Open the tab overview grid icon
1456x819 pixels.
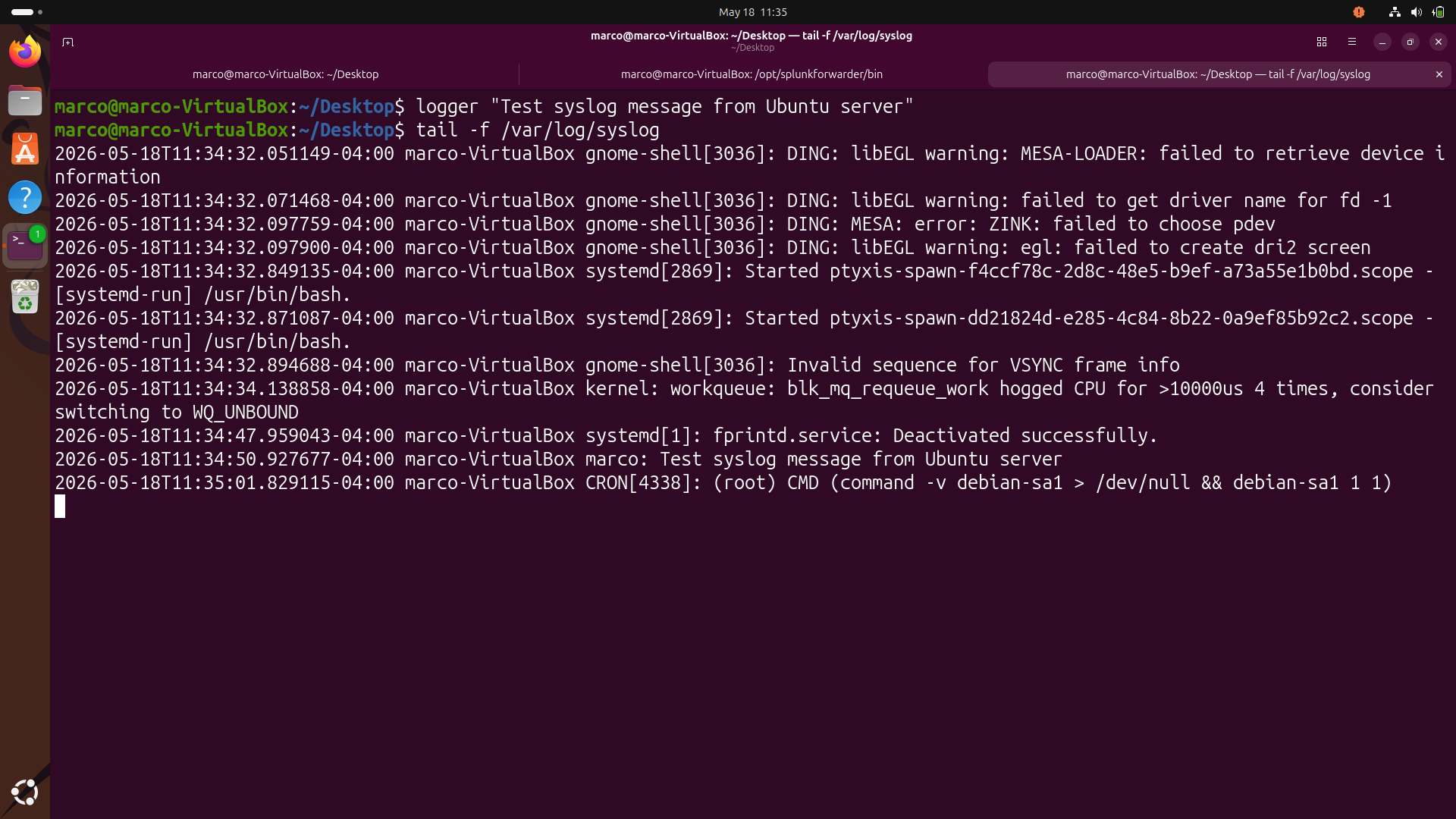pyautogui.click(x=1322, y=42)
